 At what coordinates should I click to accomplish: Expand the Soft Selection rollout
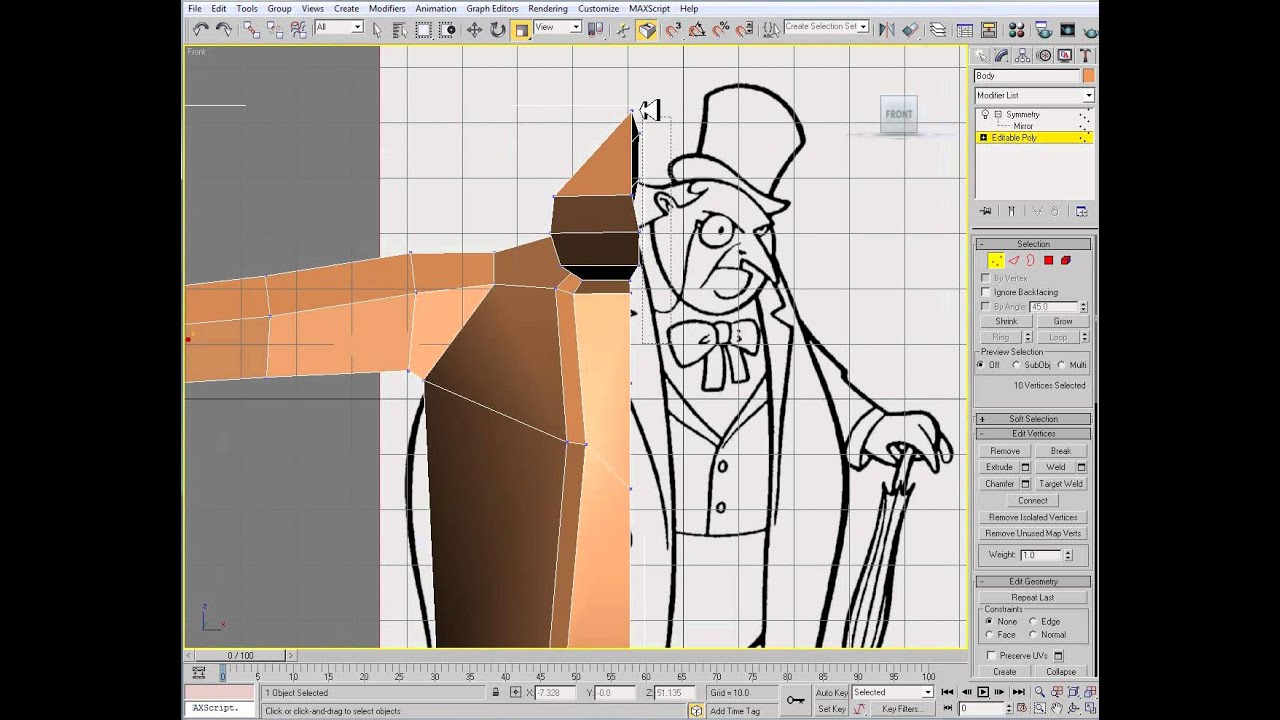pyautogui.click(x=1033, y=419)
